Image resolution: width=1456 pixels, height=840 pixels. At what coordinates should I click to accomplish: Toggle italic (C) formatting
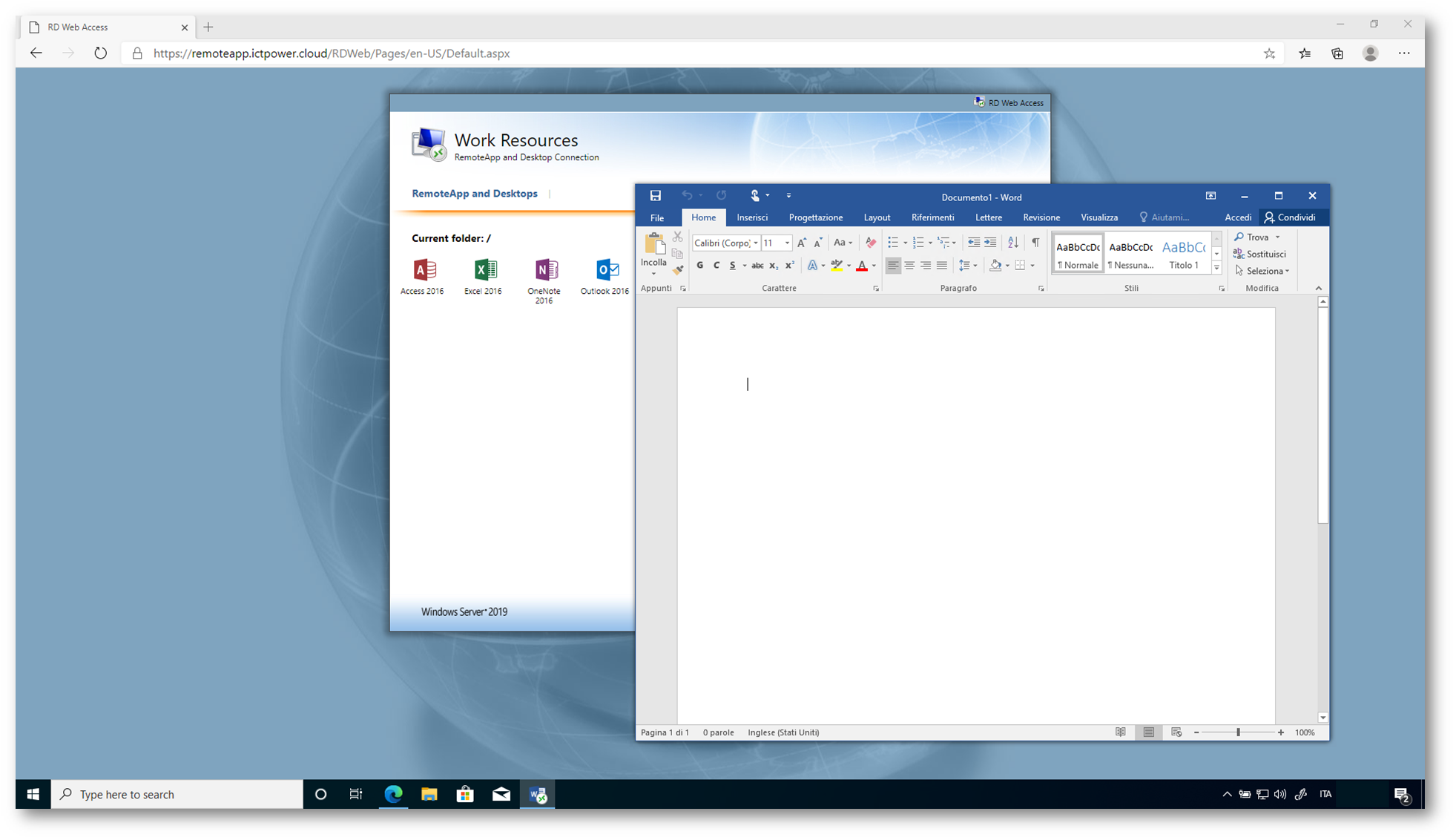click(x=716, y=266)
